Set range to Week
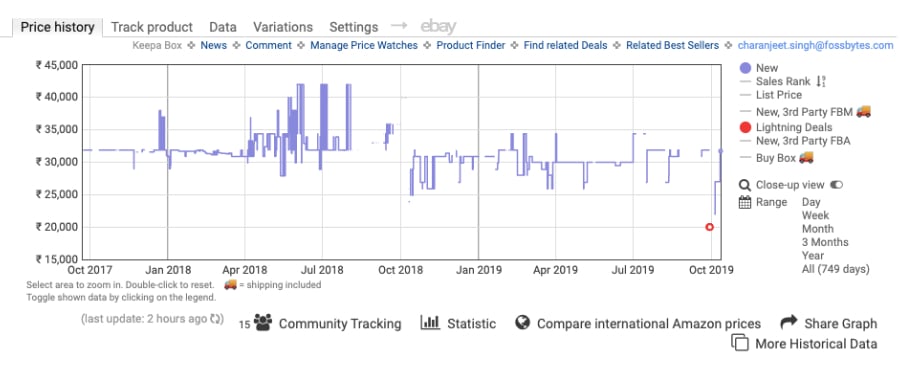 (816, 215)
